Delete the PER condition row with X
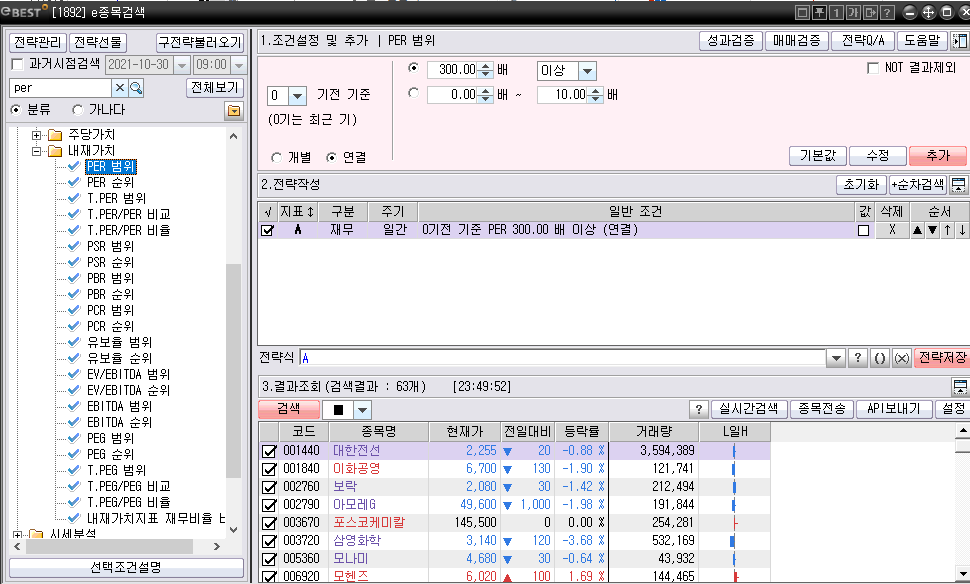This screenshot has width=970, height=584. [x=892, y=230]
